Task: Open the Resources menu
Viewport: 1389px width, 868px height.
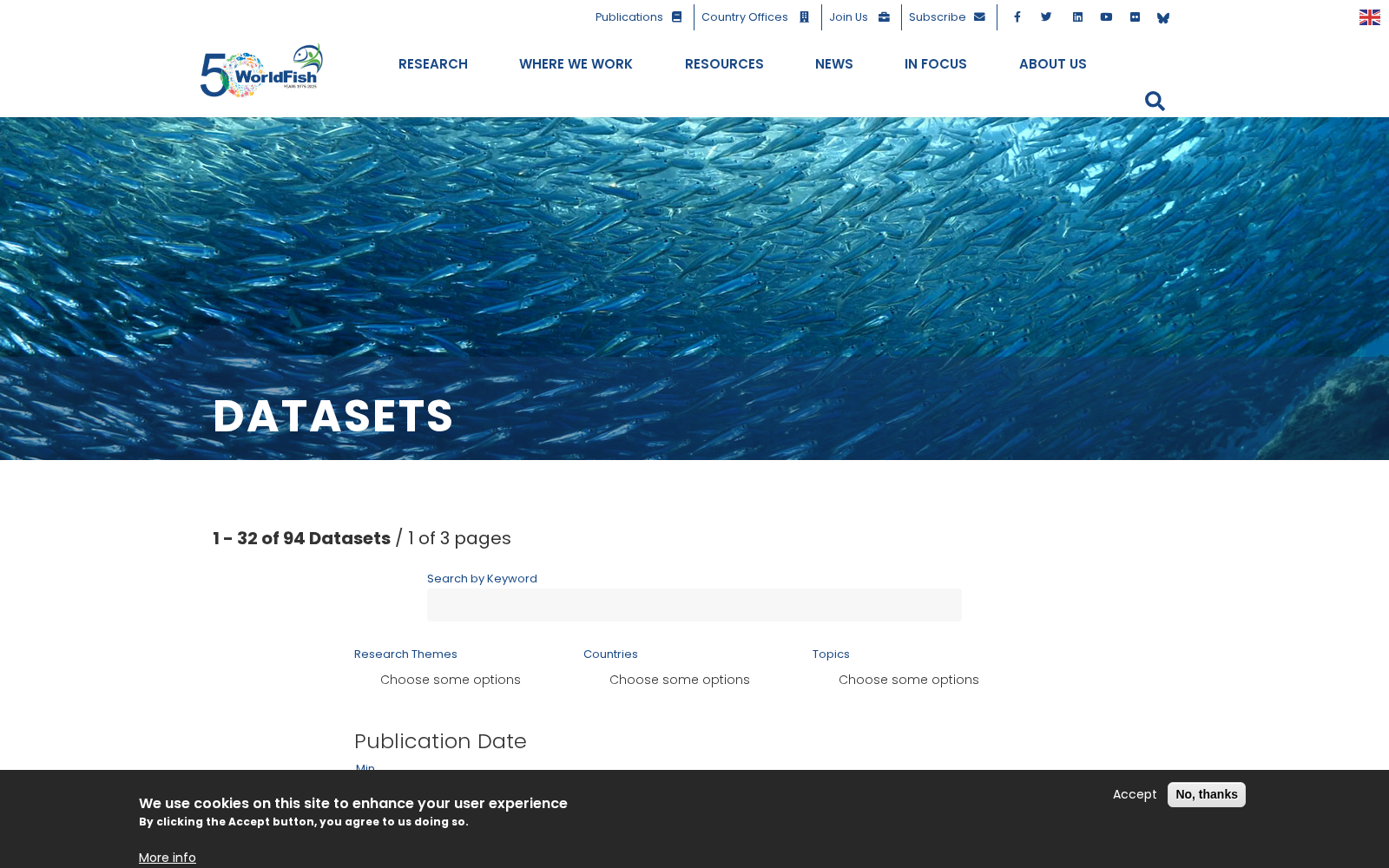Action: tap(724, 64)
